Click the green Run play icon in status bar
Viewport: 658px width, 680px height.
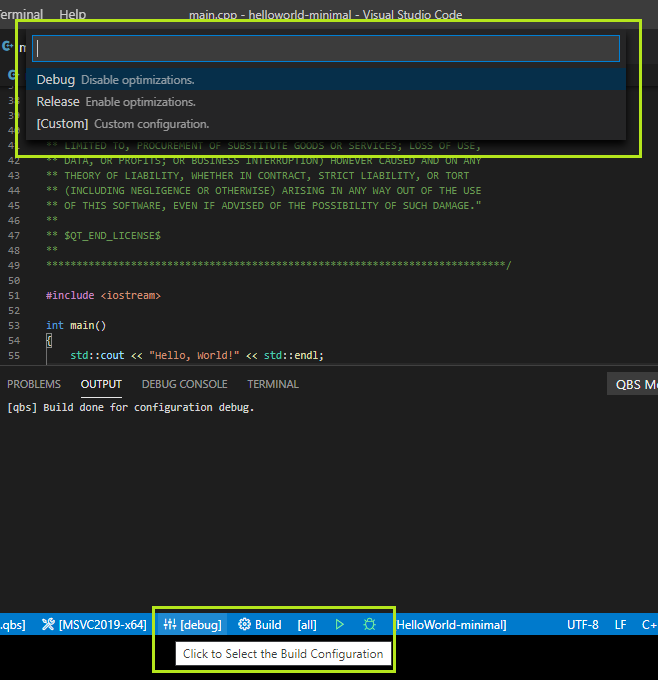click(x=340, y=625)
